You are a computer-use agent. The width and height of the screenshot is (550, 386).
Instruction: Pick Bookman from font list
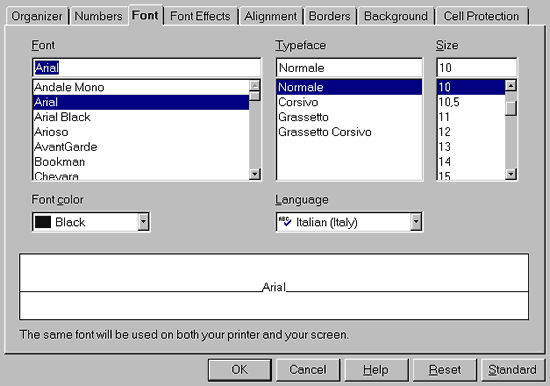[x=141, y=162]
